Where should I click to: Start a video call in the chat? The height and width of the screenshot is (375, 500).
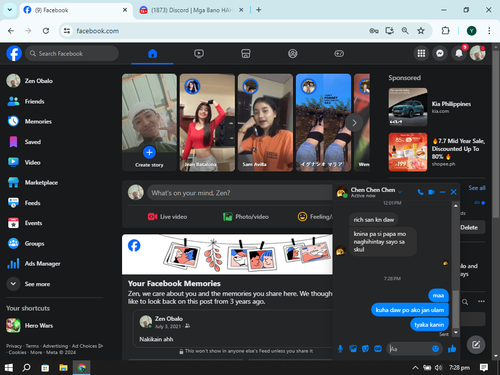[431, 192]
